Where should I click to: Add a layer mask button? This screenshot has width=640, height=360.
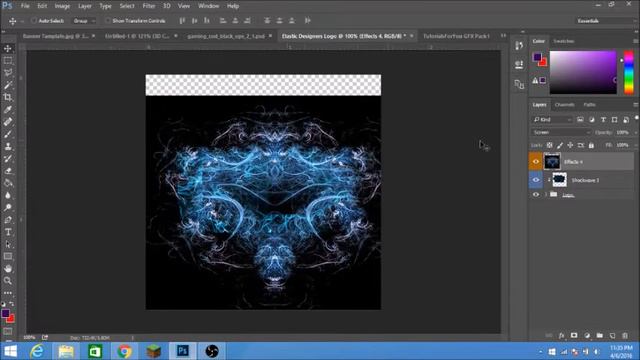pyautogui.click(x=574, y=336)
